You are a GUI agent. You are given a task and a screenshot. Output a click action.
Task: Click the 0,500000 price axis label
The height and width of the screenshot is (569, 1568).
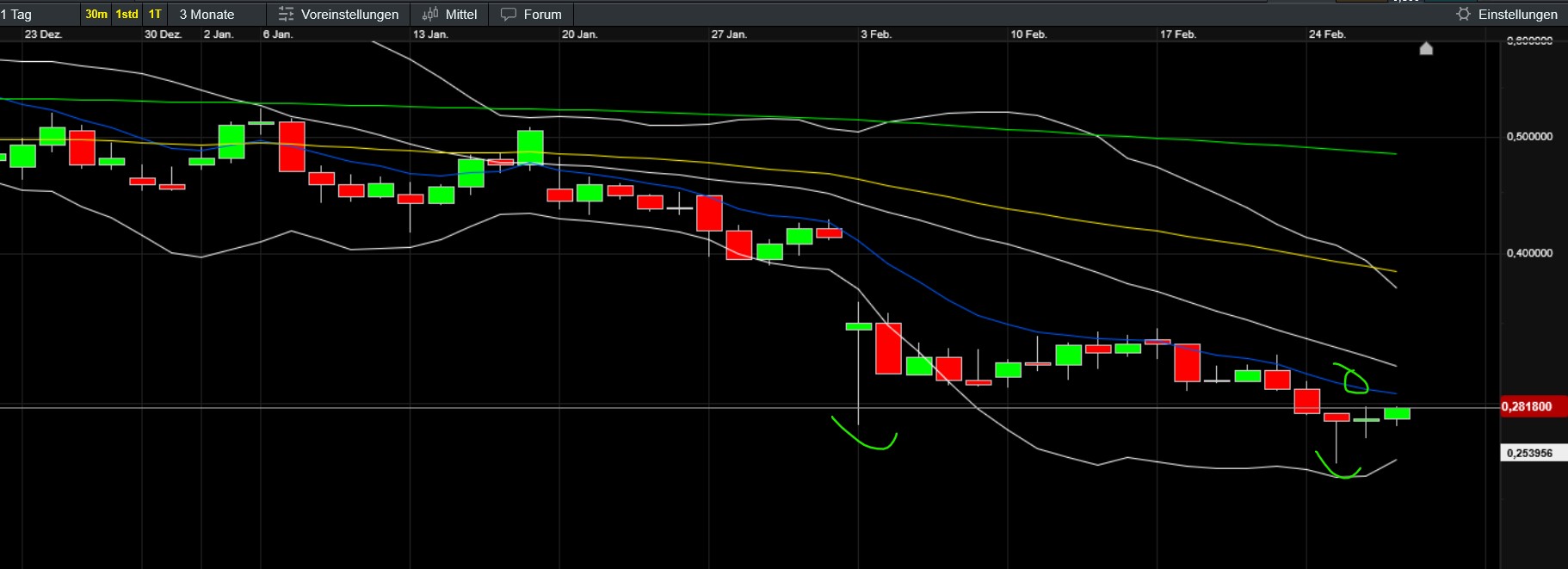click(1529, 137)
